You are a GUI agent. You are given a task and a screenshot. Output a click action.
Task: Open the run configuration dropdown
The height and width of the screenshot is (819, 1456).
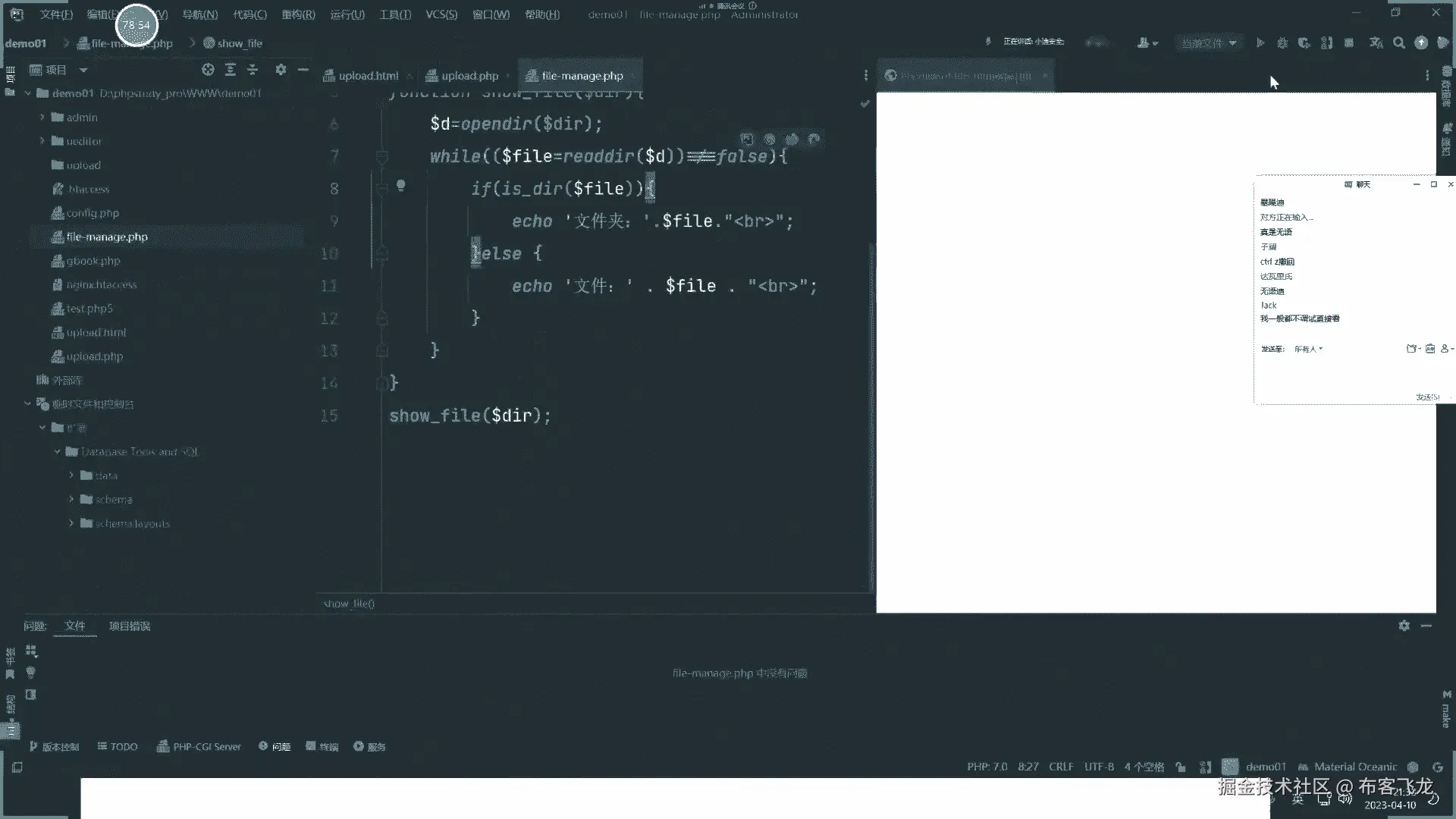pos(1209,43)
